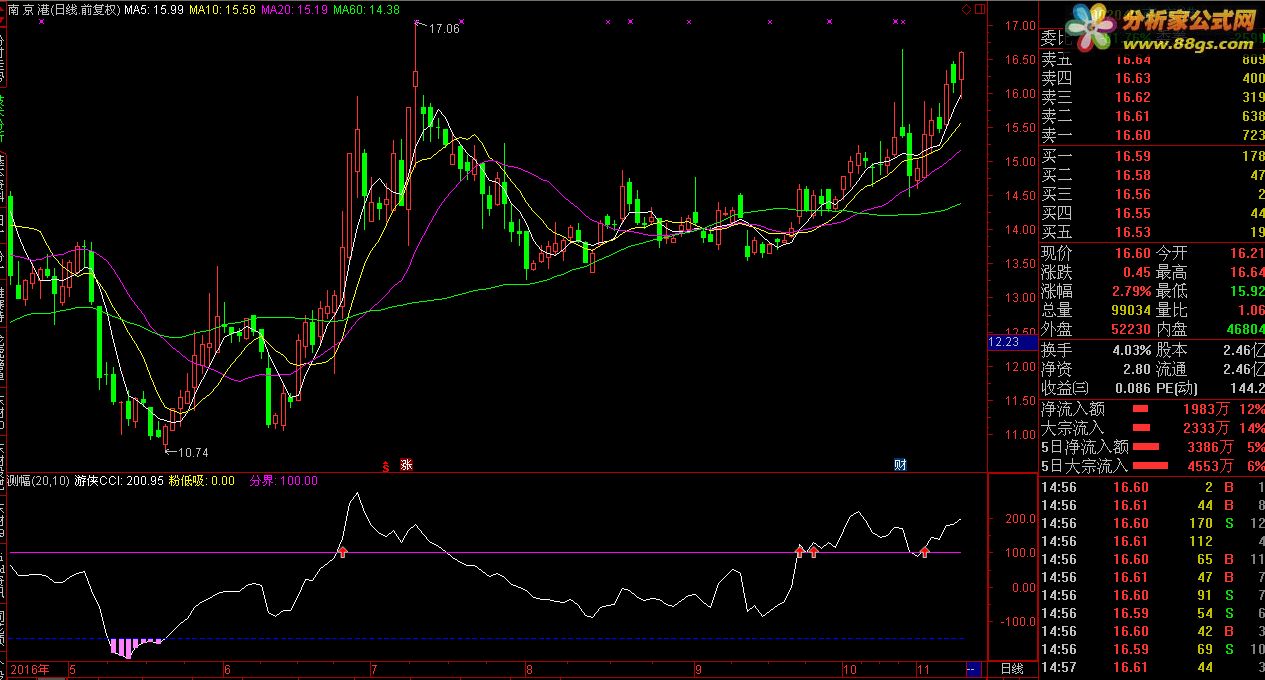This screenshot has height=680, width=1265.
Task: Click the month 9 marker on time axis
Action: pyautogui.click(x=698, y=669)
